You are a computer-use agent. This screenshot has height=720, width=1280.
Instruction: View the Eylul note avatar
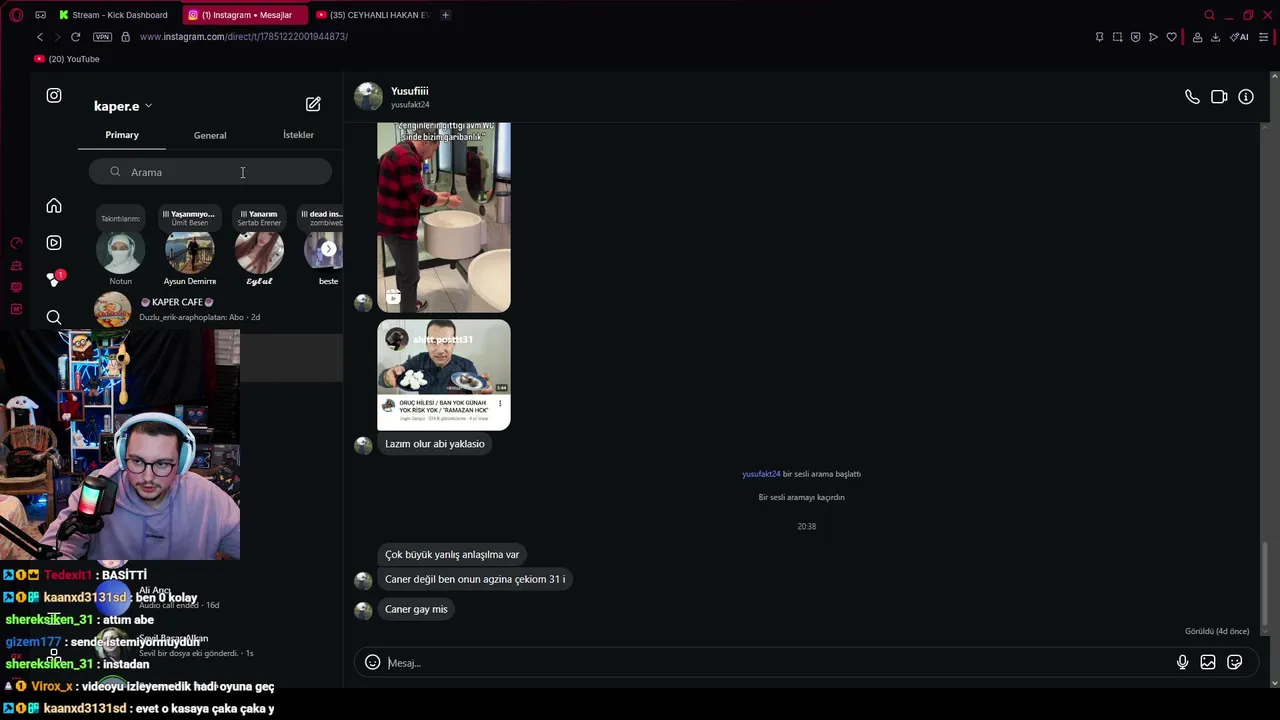point(259,252)
